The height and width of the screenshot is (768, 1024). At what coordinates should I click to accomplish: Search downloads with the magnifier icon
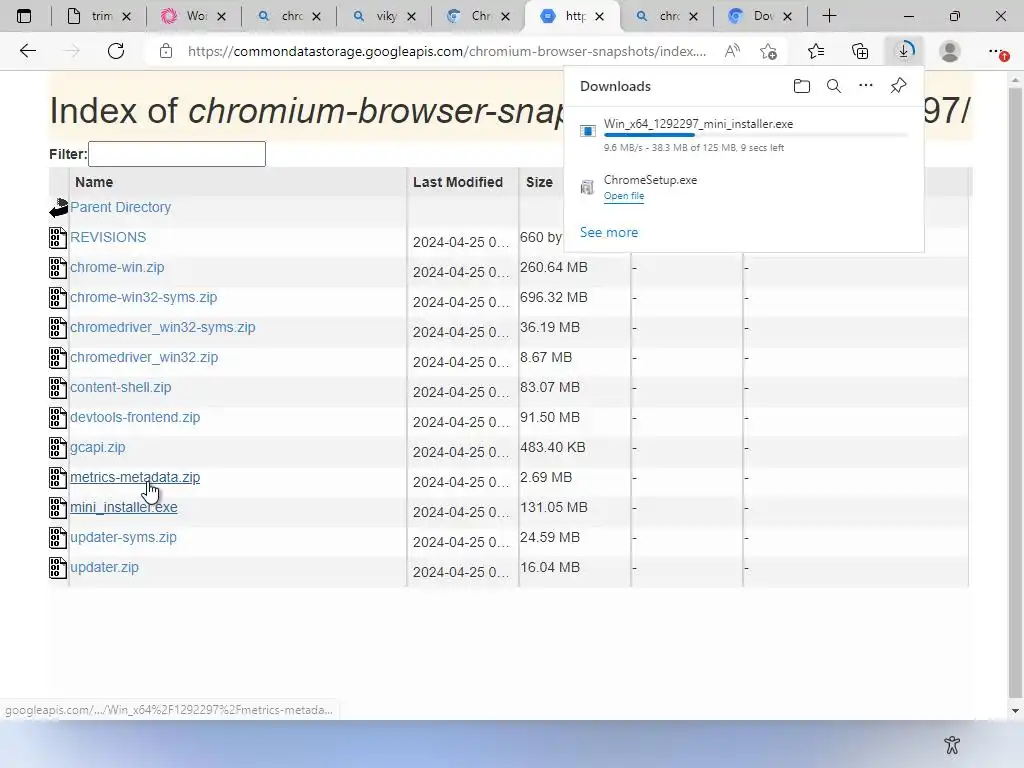click(834, 86)
